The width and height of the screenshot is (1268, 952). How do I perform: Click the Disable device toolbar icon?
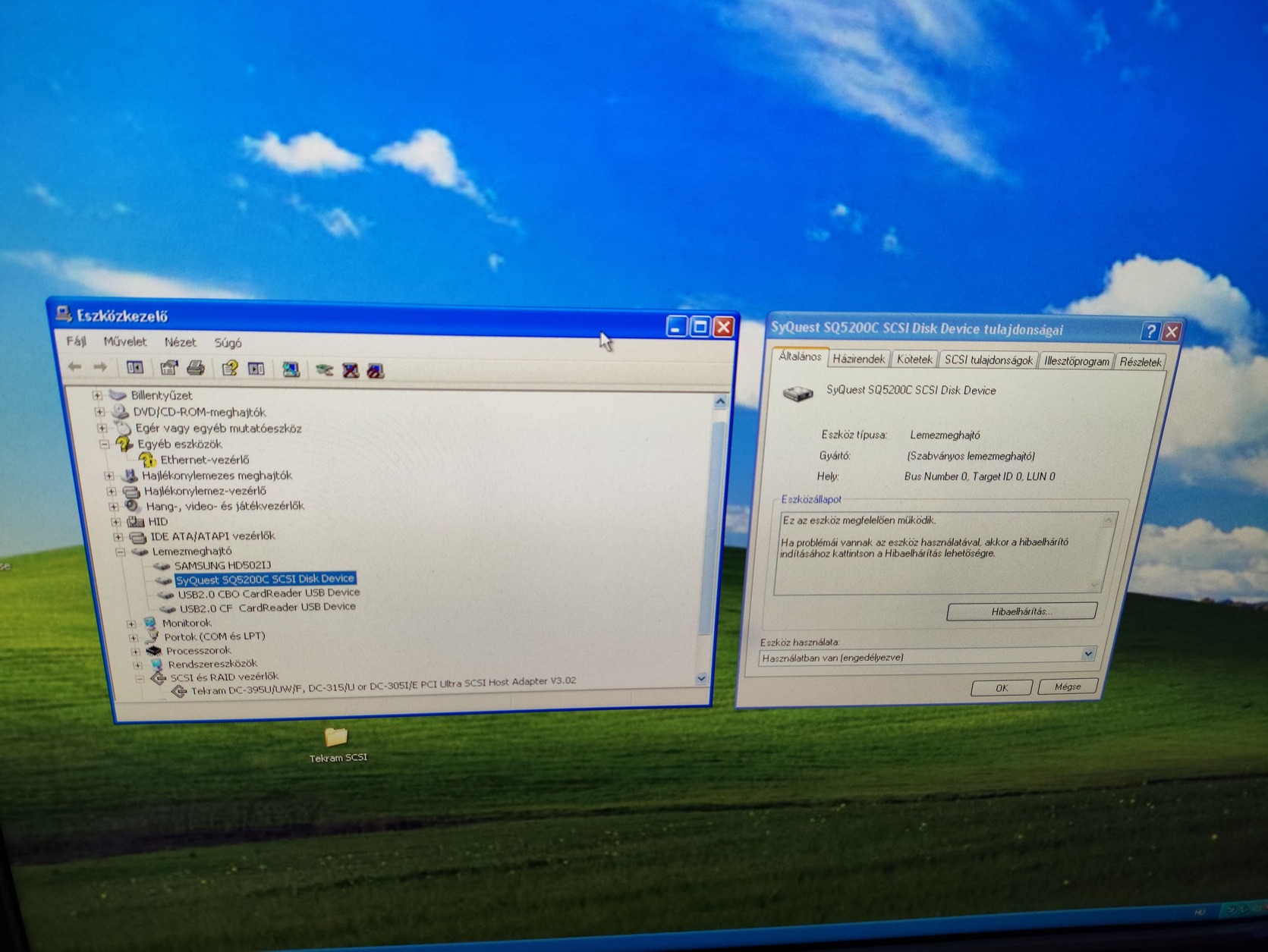coord(376,371)
